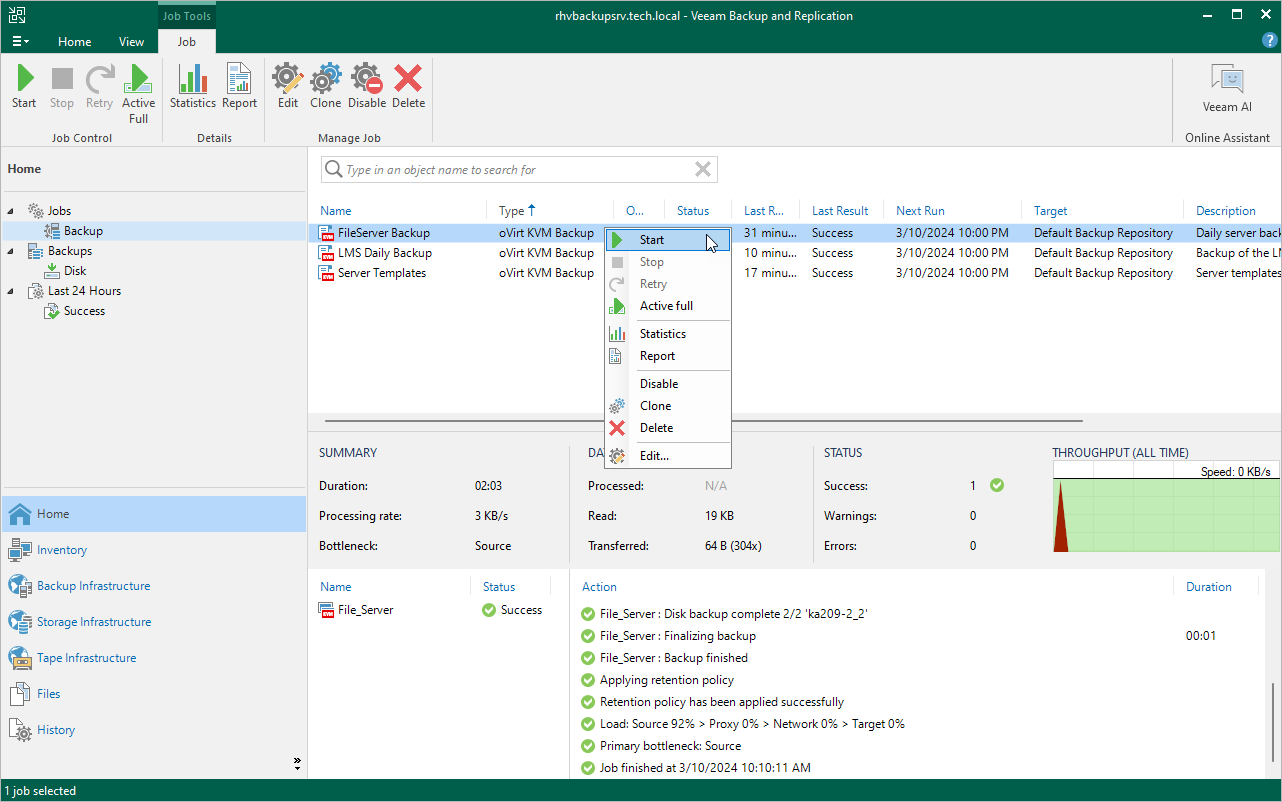The width and height of the screenshot is (1282, 802).
Task: Clear the search box with X
Action: tap(704, 169)
